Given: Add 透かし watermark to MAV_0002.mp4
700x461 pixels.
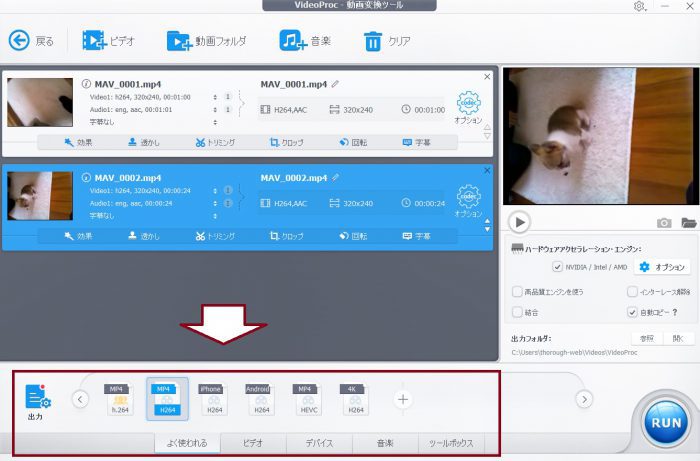Looking at the screenshot, I should point(143,236).
